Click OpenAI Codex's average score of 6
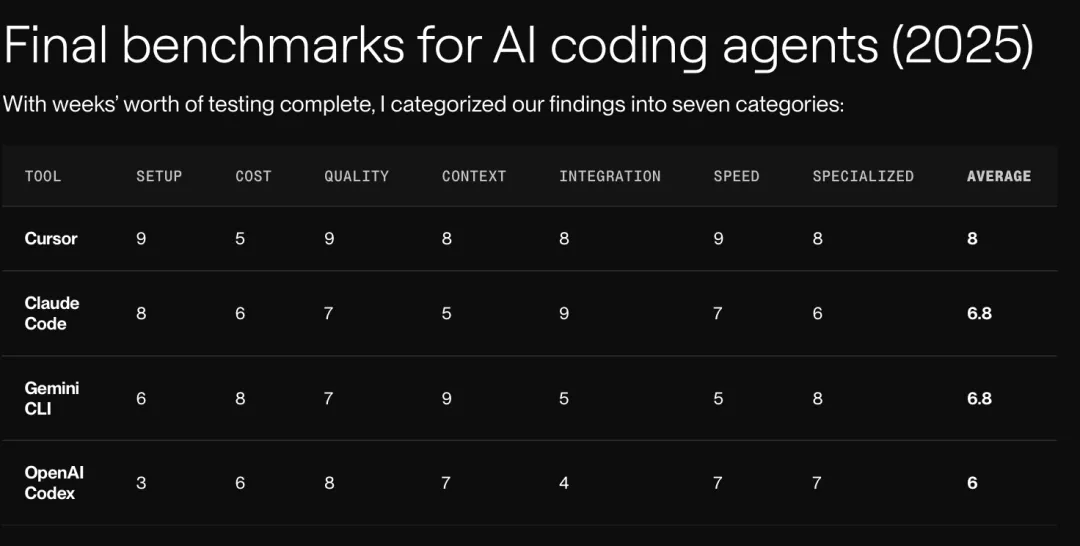 tap(972, 483)
